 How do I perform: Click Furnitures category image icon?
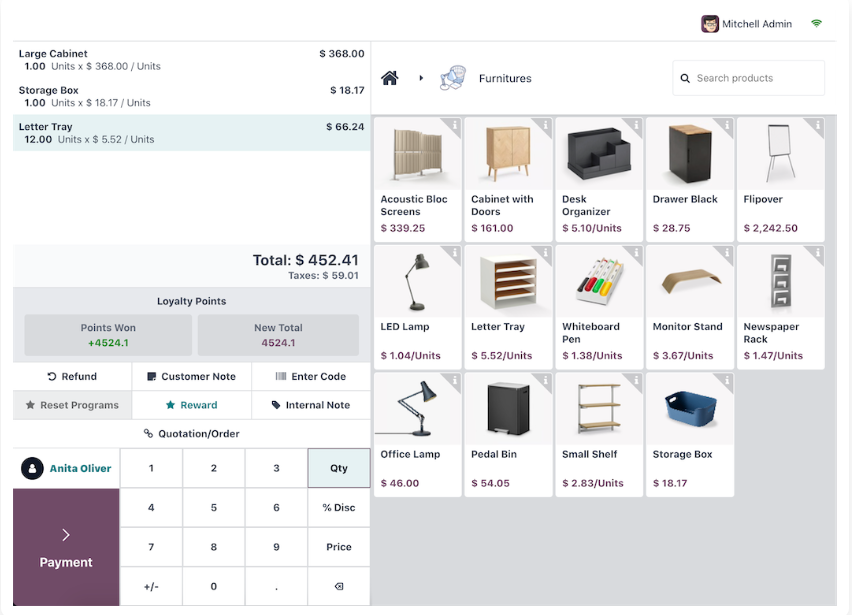click(453, 78)
